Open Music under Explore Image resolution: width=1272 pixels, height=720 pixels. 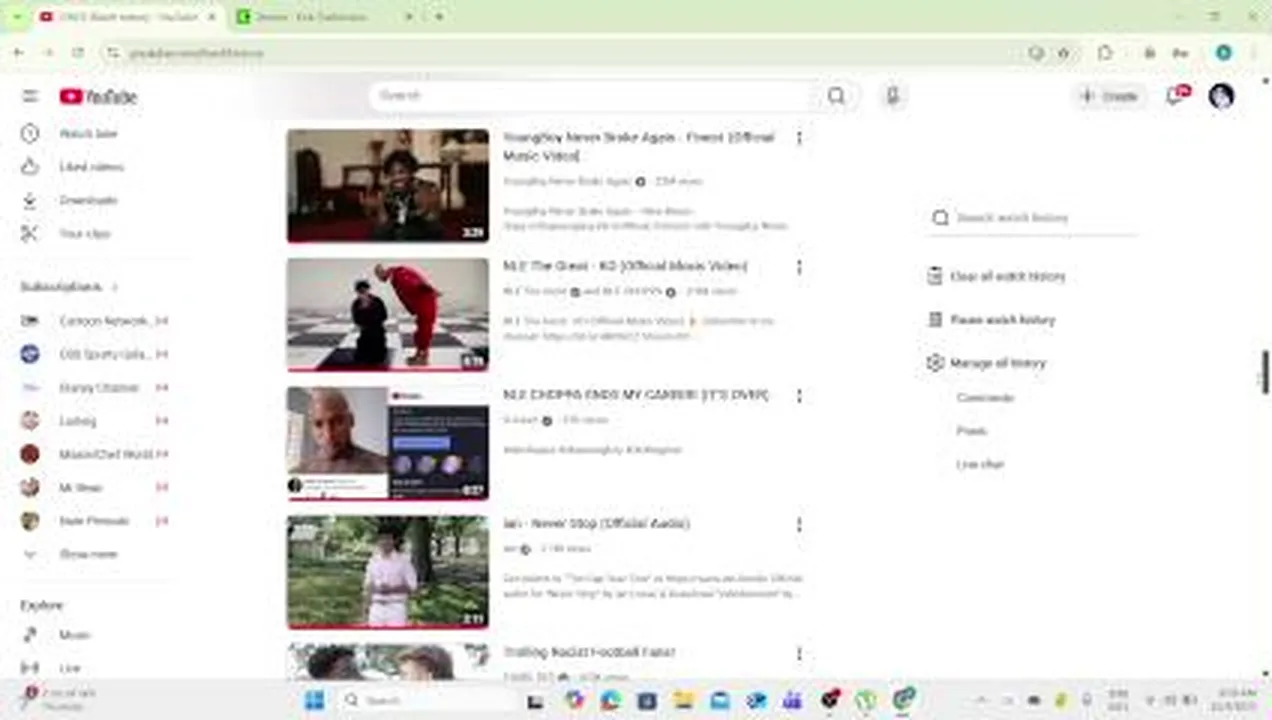(x=75, y=634)
